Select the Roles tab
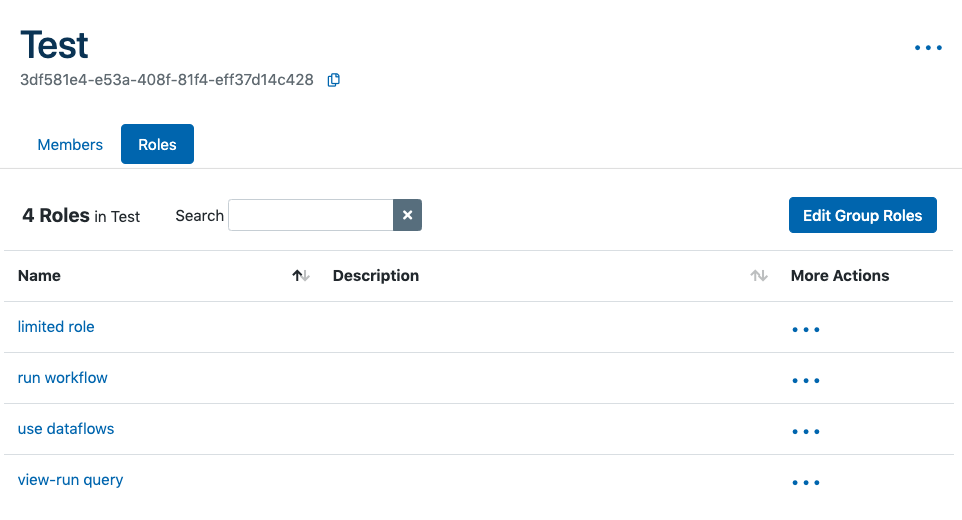 [x=157, y=145]
